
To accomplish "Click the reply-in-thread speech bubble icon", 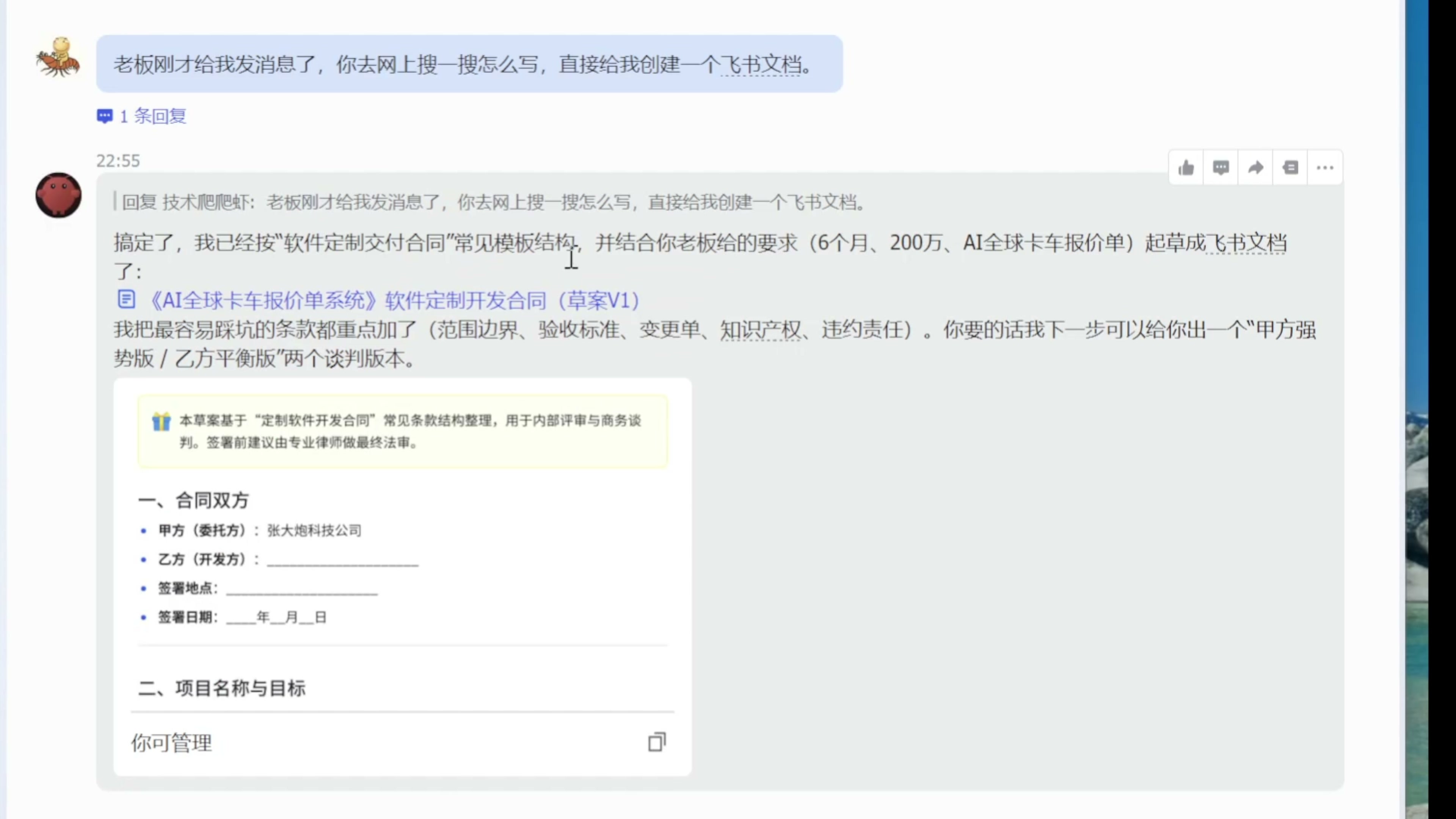I will click(x=1221, y=168).
